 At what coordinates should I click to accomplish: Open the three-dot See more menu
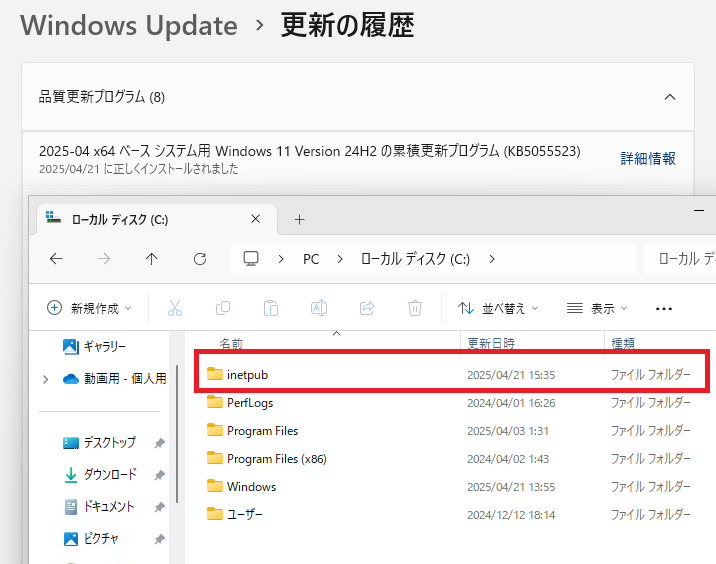(663, 309)
